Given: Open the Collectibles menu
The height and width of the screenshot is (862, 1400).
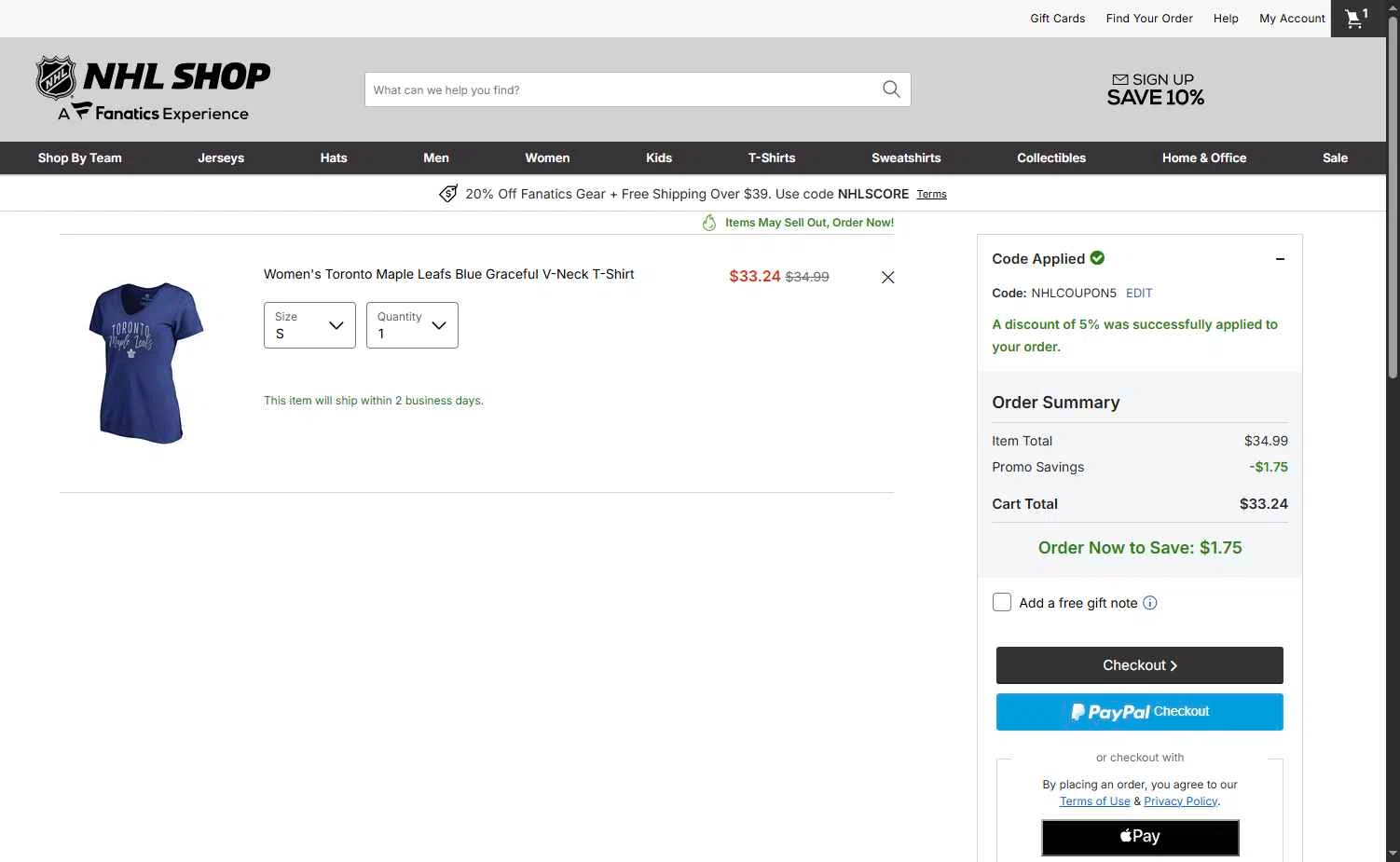Looking at the screenshot, I should (1051, 158).
